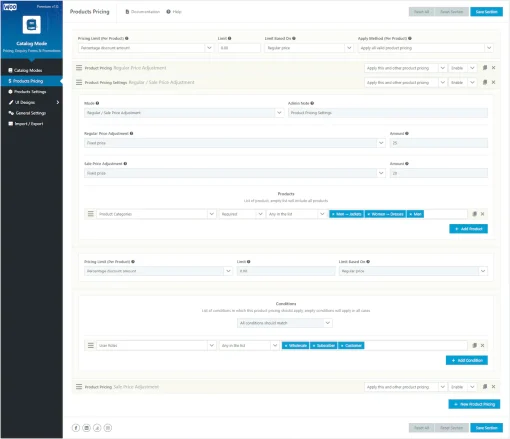Click the Add Condition button
This screenshot has width=510, height=439.
[x=467, y=360]
